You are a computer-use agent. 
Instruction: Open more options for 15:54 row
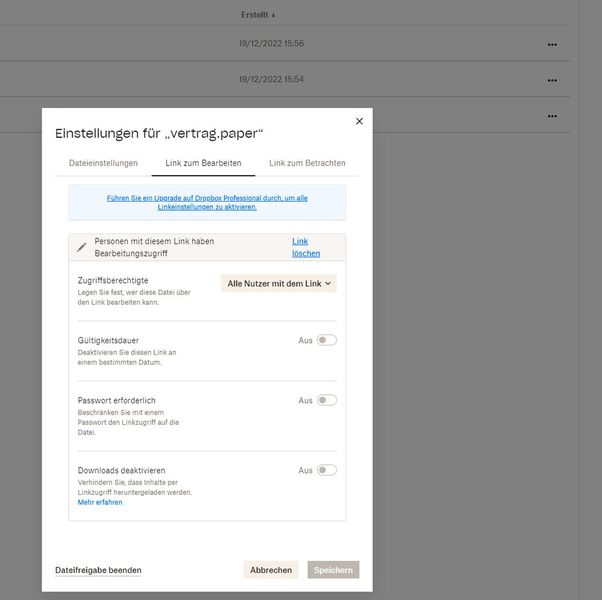[552, 80]
